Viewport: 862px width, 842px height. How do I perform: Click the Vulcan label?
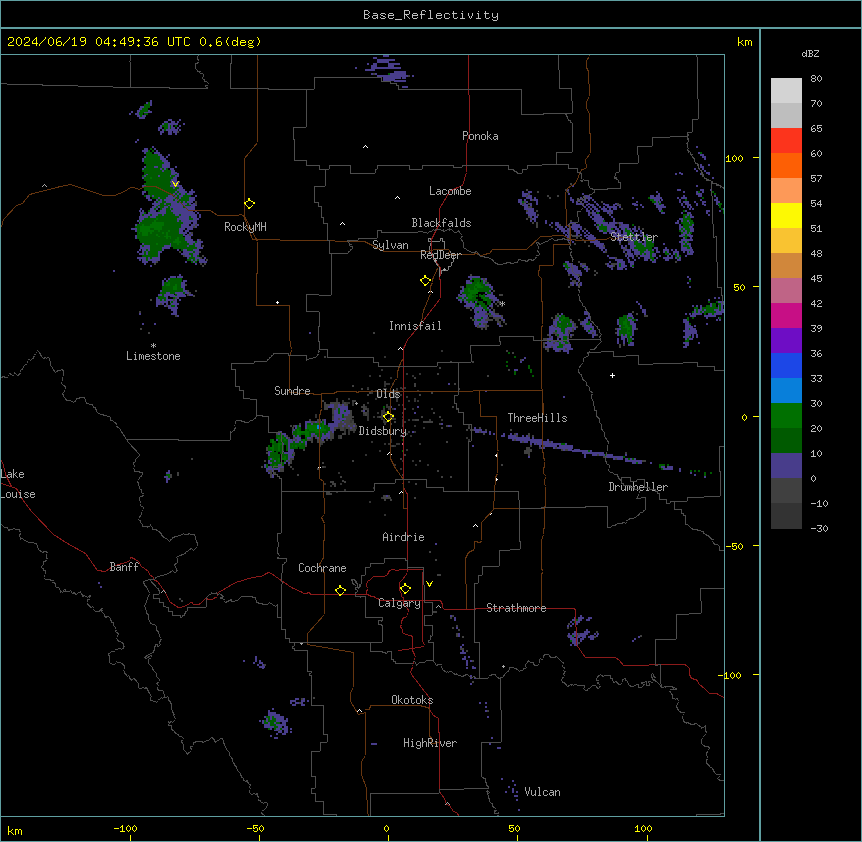point(543,792)
